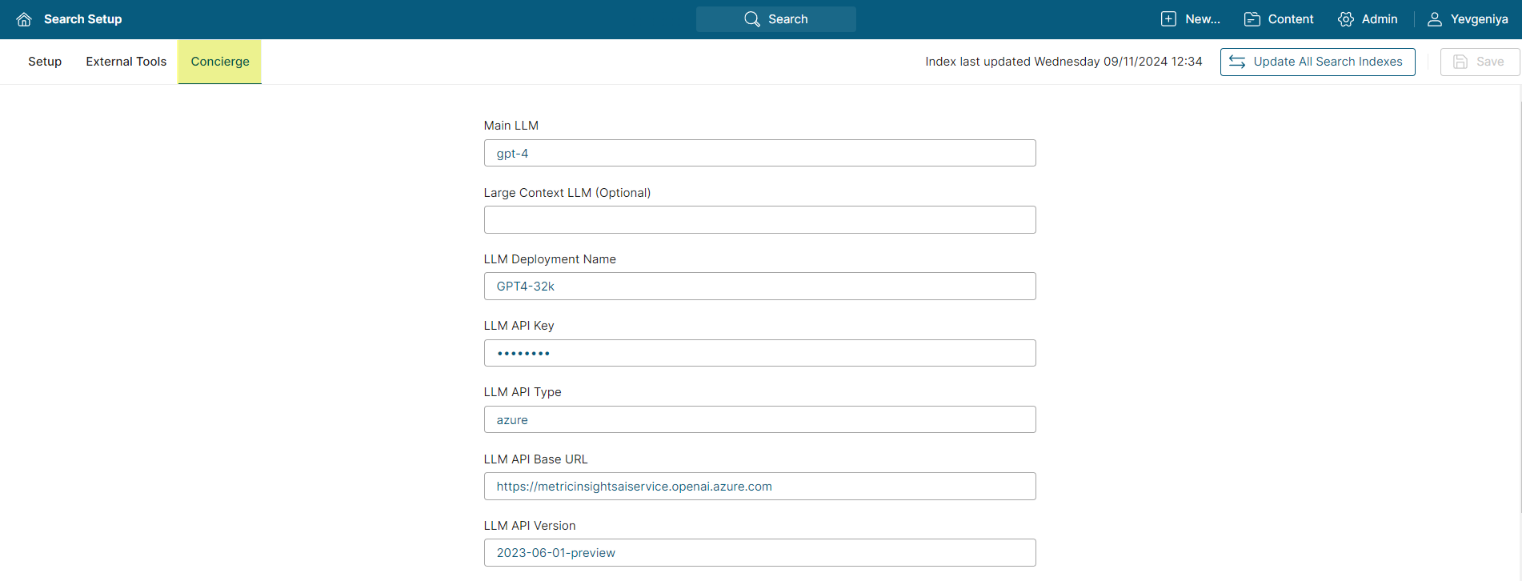Viewport: 1522px width, 581px height.
Task: Click the Admin gear icon
Action: (1346, 19)
